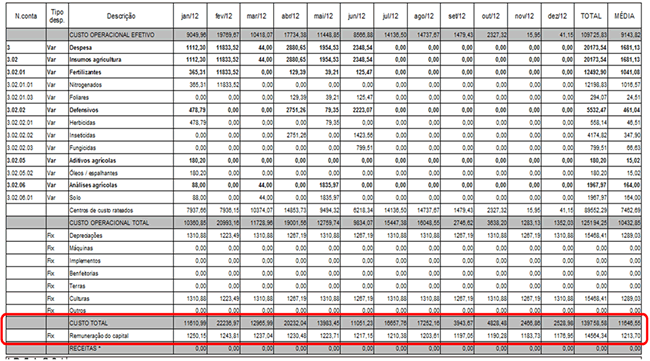650x361 pixels.
Task: Select the dez/12 column header
Action: [x=557, y=16]
